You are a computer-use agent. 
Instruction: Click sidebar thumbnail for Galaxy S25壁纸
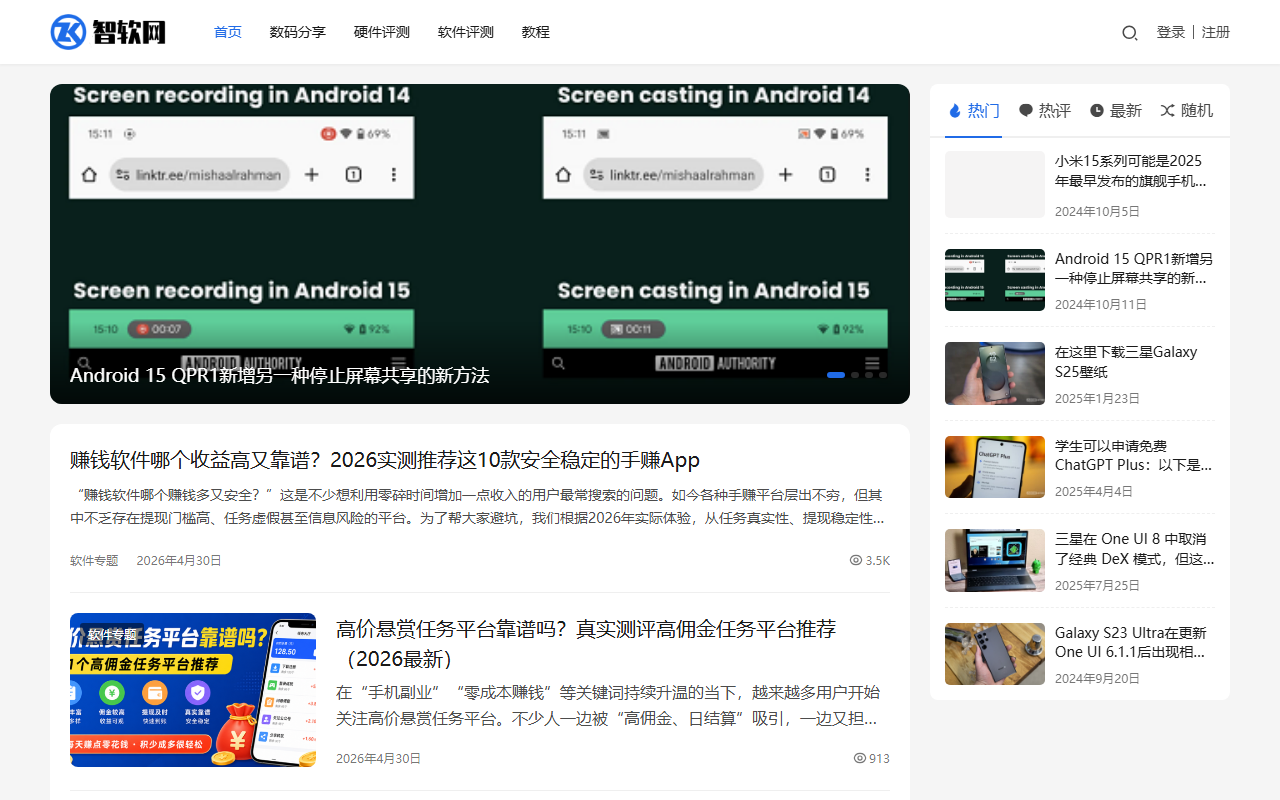pyautogui.click(x=995, y=373)
